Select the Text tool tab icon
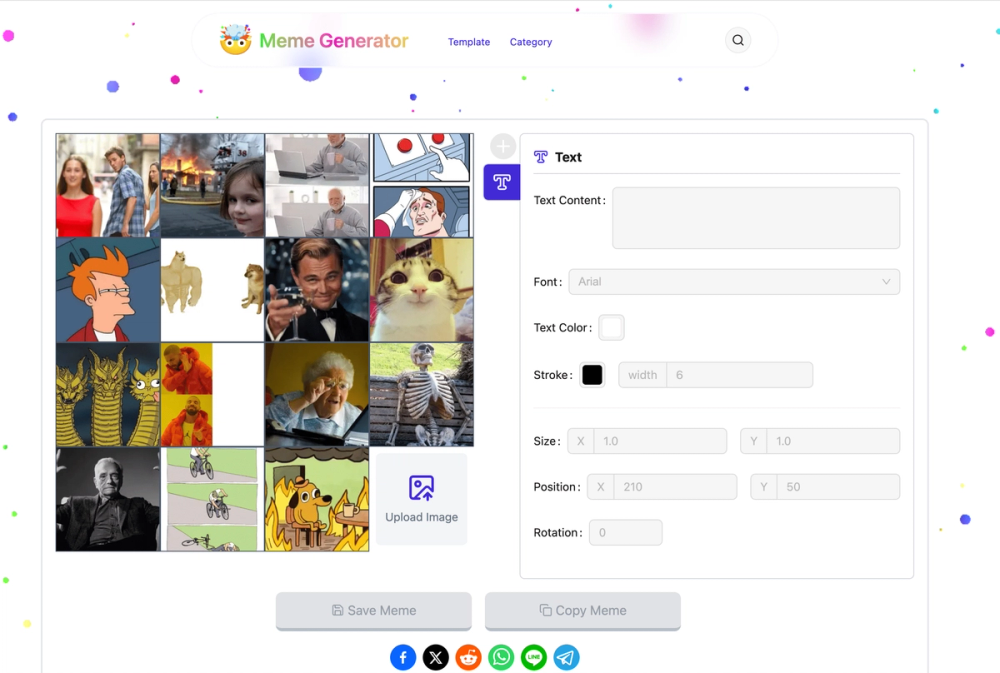This screenshot has height=673, width=1000. tap(502, 182)
